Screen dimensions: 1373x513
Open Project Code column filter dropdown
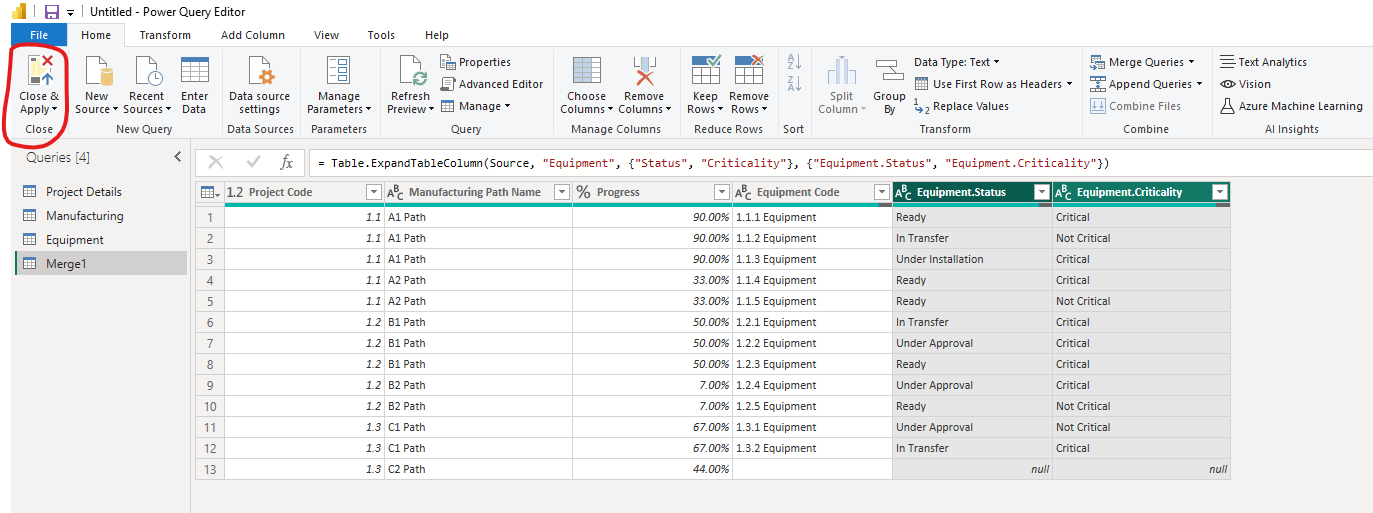click(374, 192)
